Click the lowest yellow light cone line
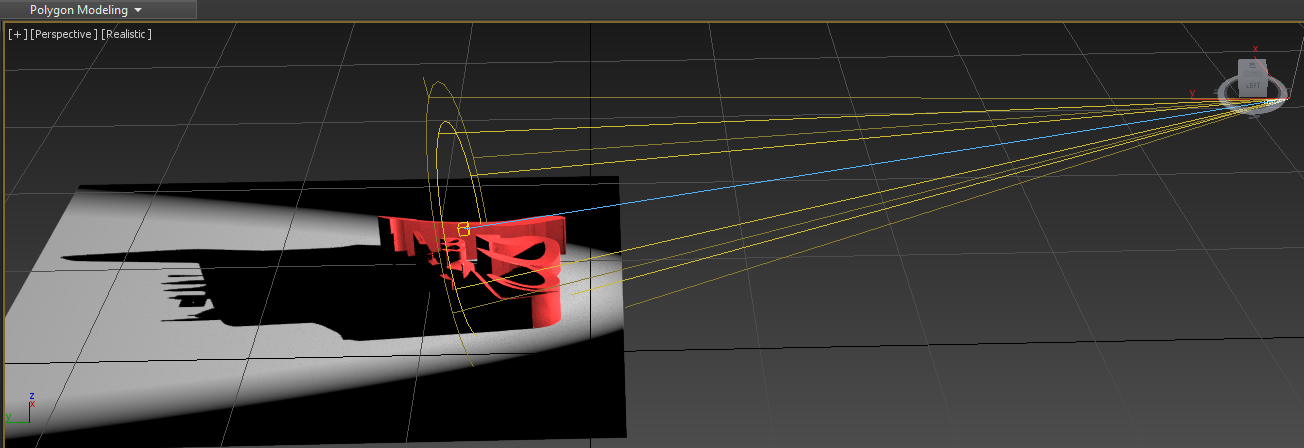 (x=900, y=220)
